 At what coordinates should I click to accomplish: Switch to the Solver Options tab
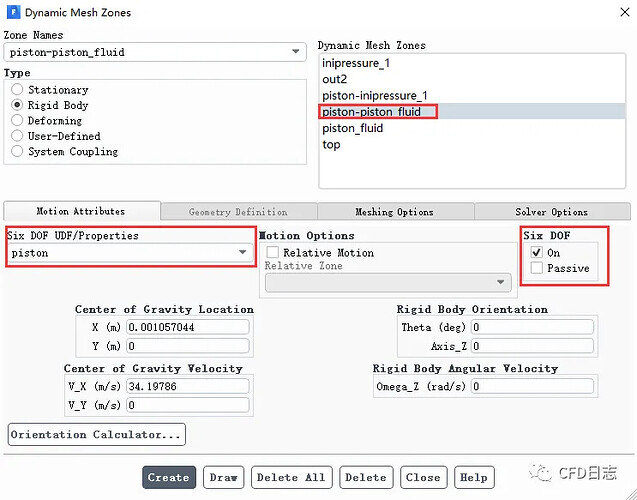tap(552, 212)
